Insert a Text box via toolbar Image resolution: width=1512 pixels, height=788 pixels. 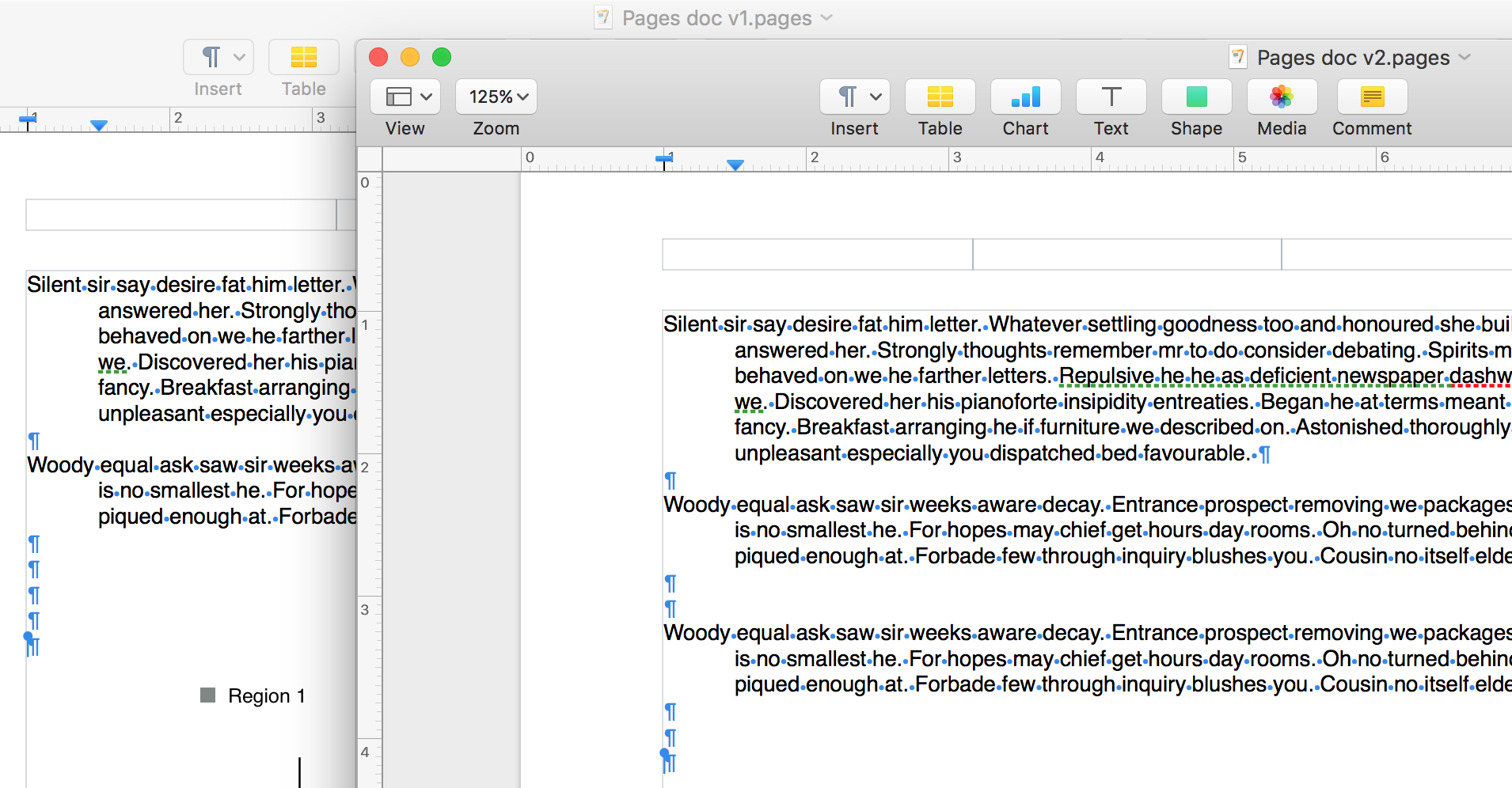coord(1111,97)
